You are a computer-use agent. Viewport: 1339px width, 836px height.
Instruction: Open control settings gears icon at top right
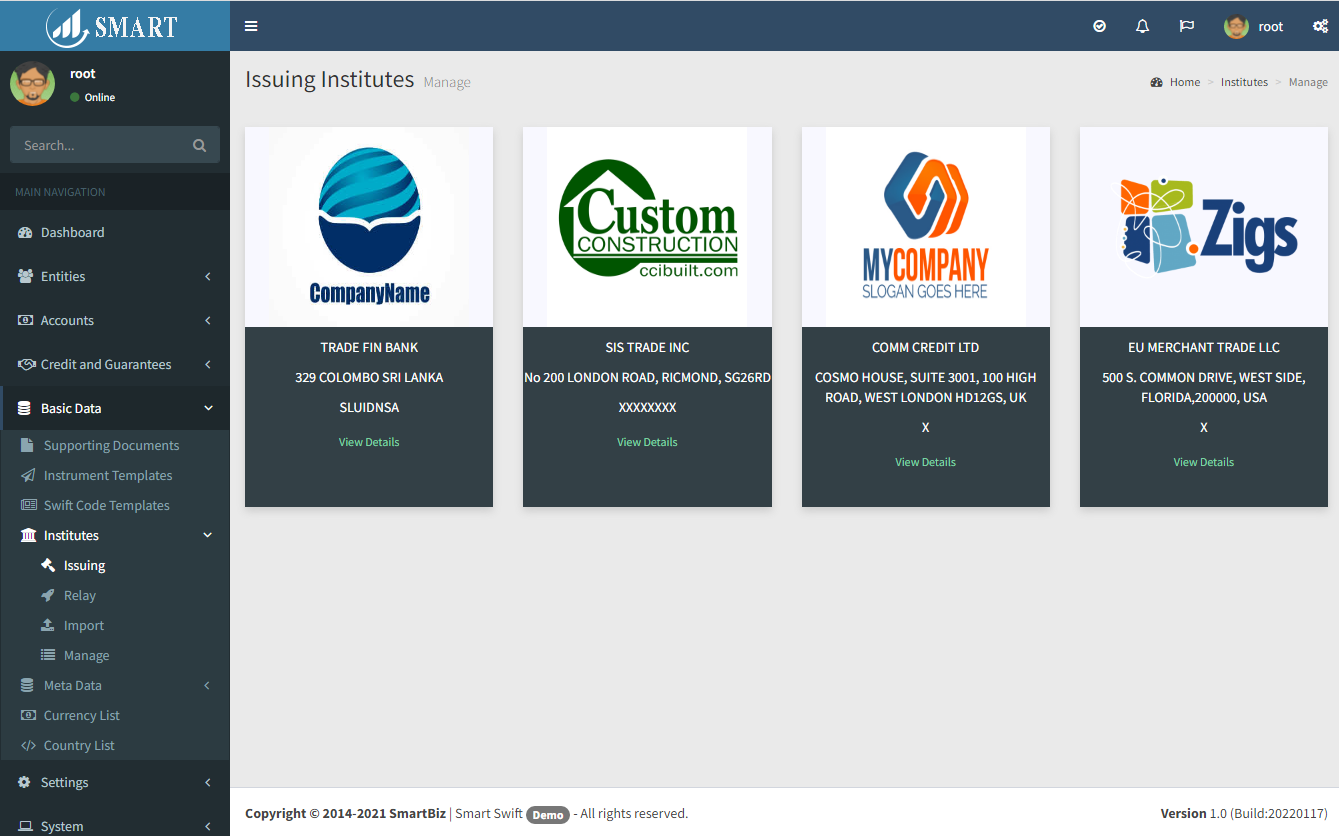pos(1320,26)
